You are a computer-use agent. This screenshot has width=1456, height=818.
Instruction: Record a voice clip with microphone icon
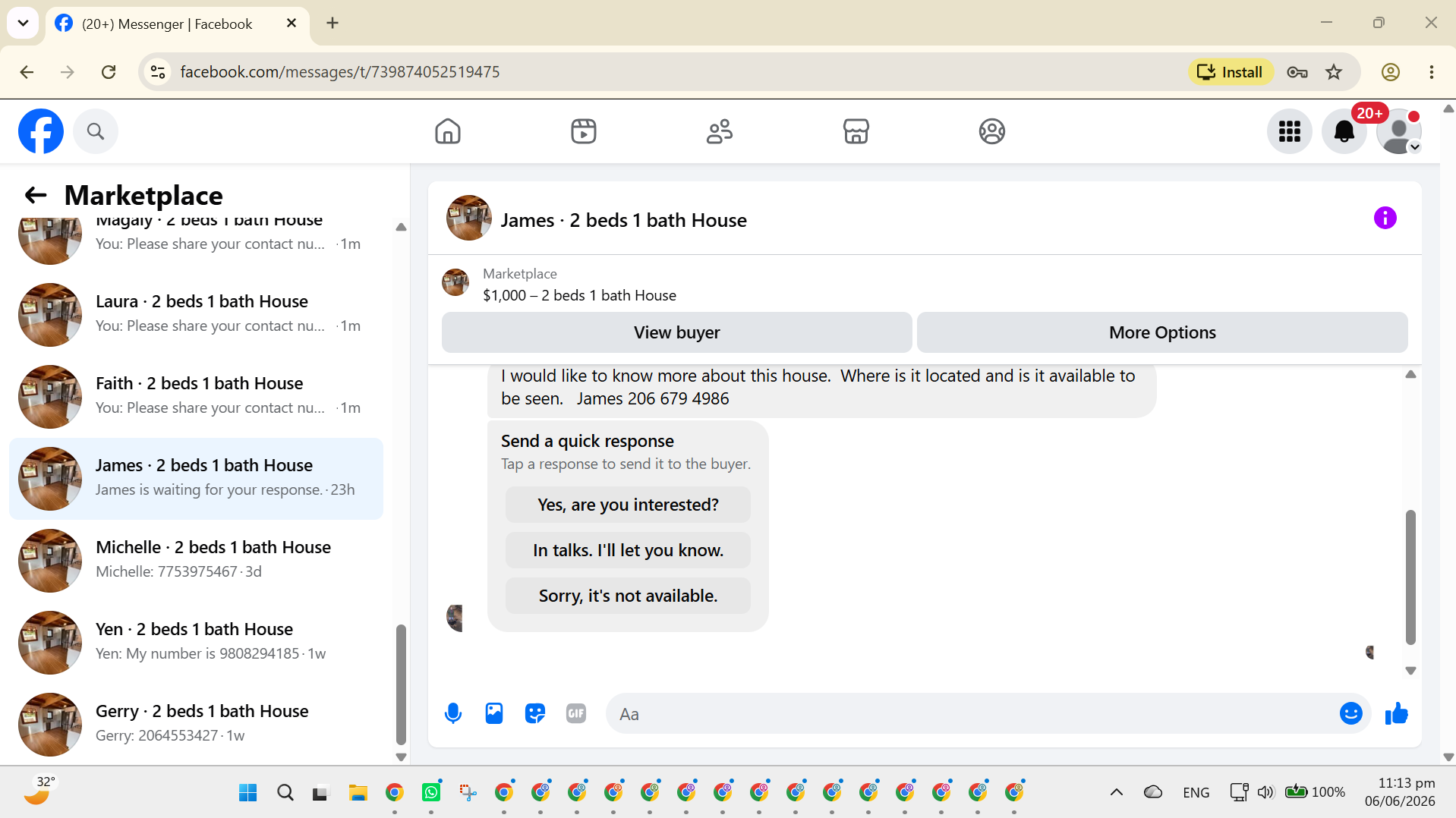[x=453, y=713]
